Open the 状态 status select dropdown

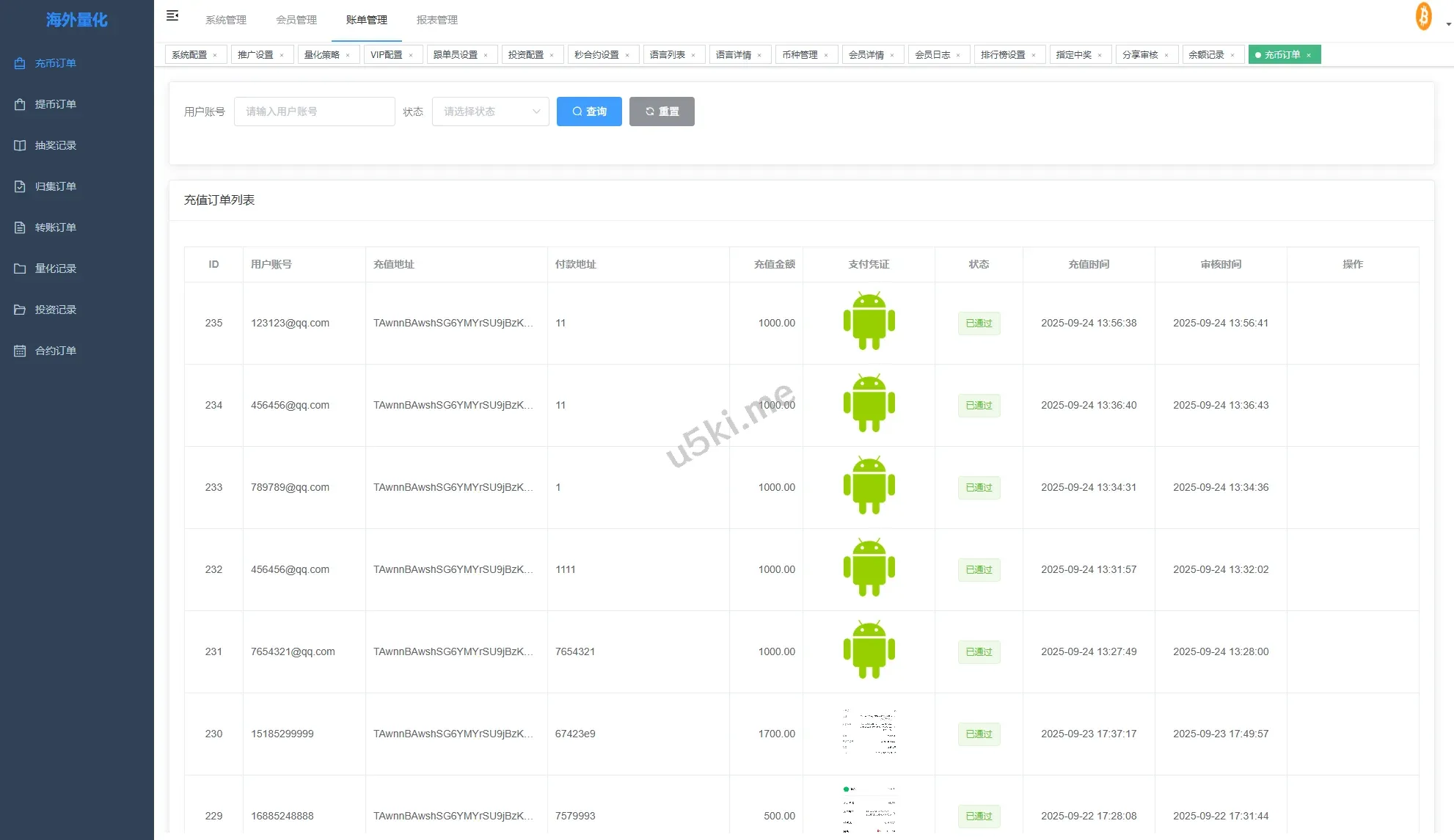490,112
